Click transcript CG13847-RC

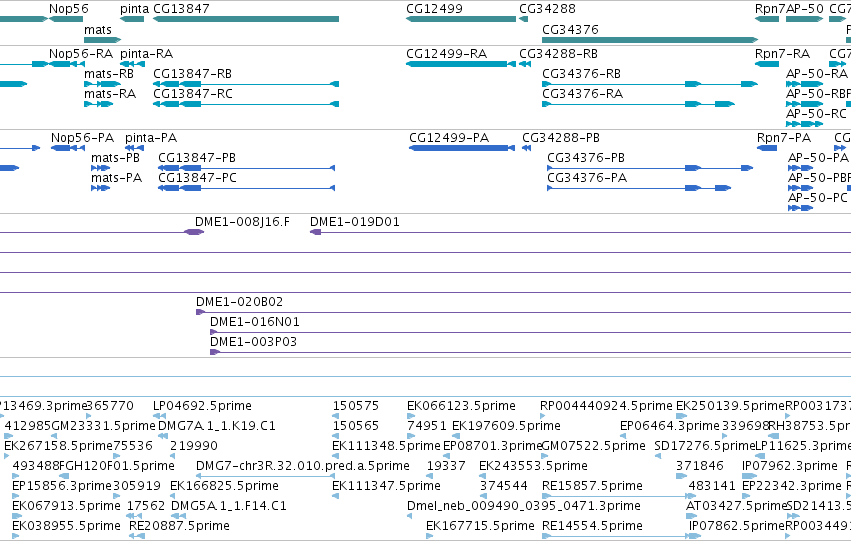pyautogui.click(x=193, y=94)
